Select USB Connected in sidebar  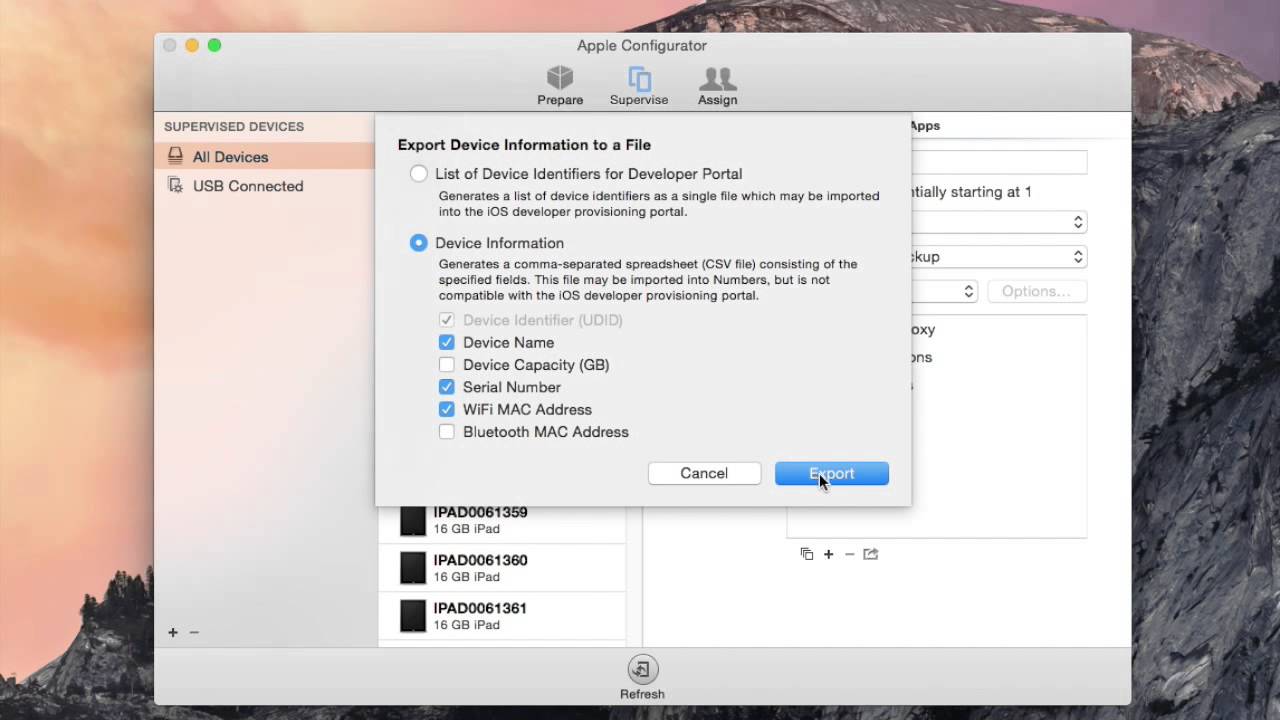click(264, 185)
